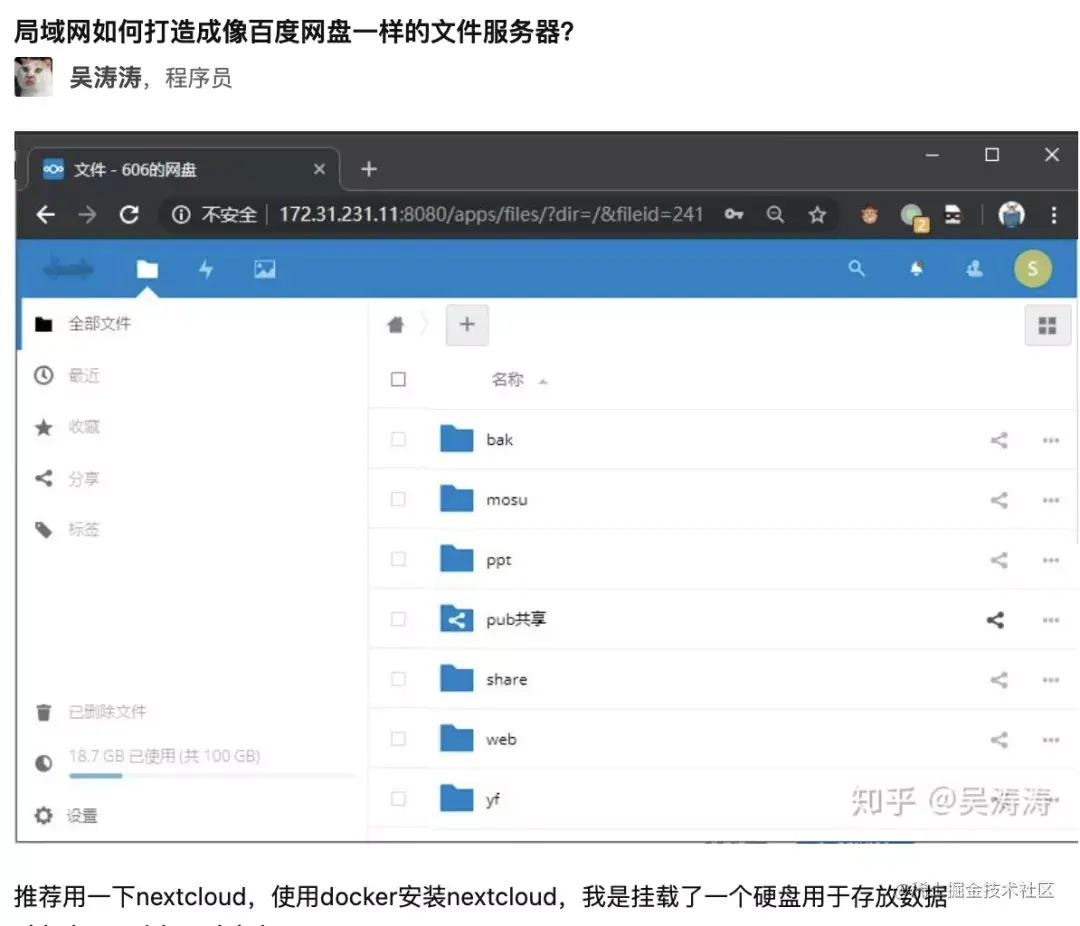Click the browser forward arrow
This screenshot has width=1080, height=926.
87,215
